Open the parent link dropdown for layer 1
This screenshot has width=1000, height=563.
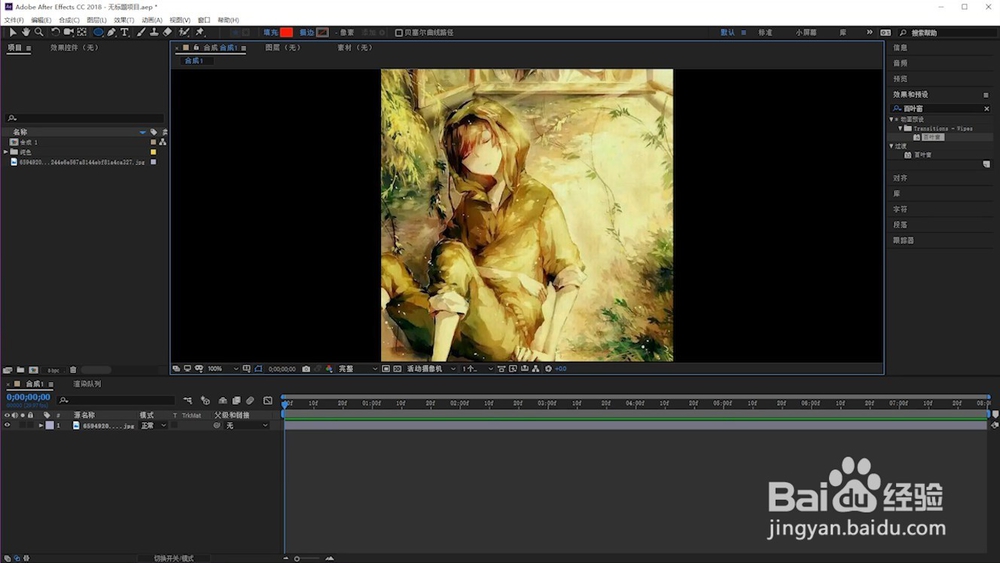point(247,425)
